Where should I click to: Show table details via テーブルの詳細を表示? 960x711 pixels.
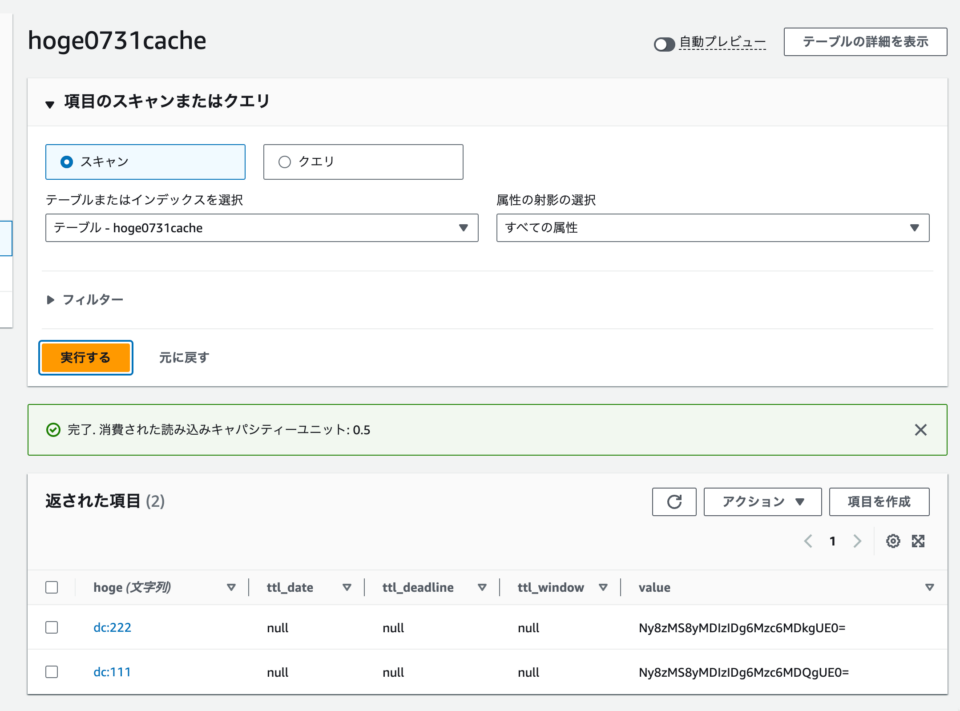coord(864,42)
